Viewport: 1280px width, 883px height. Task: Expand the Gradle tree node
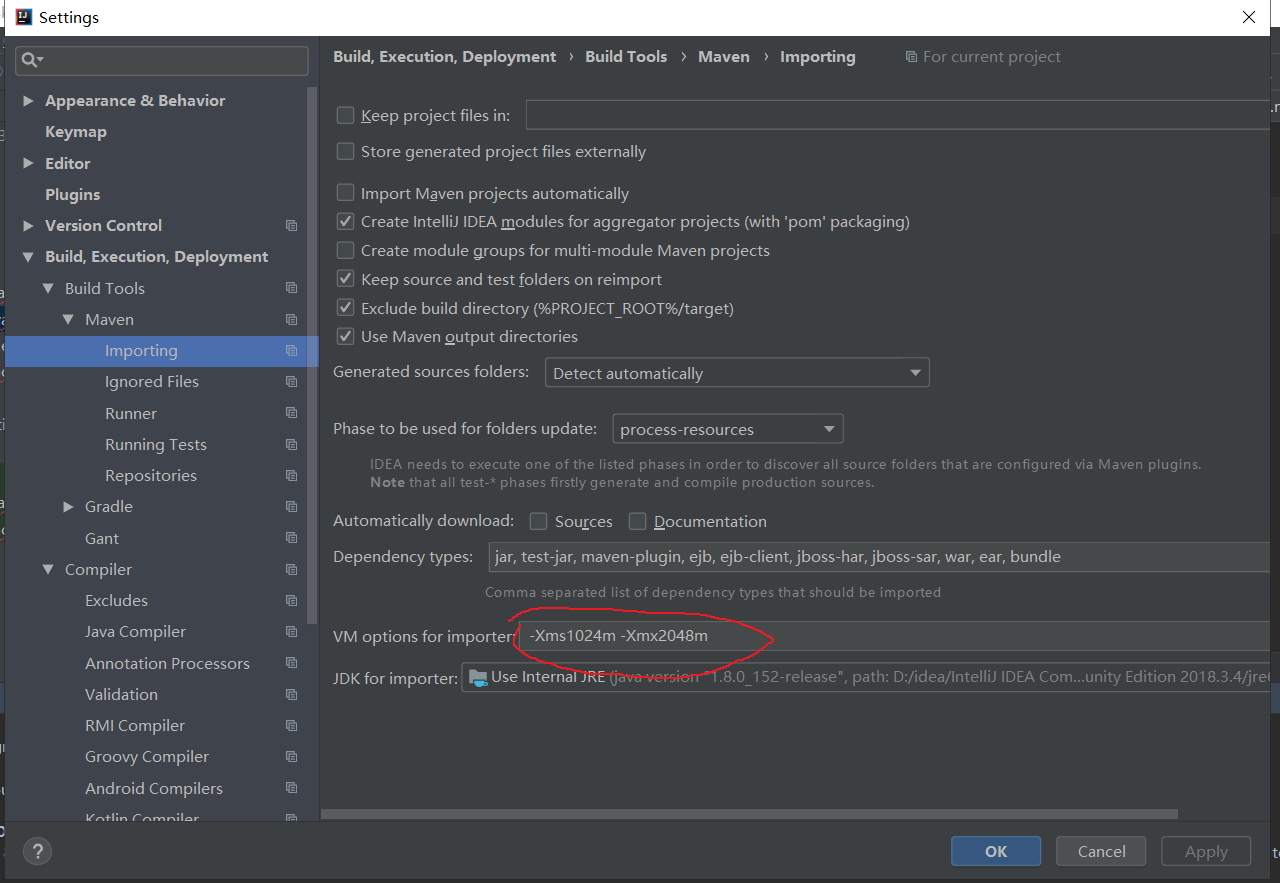68,507
